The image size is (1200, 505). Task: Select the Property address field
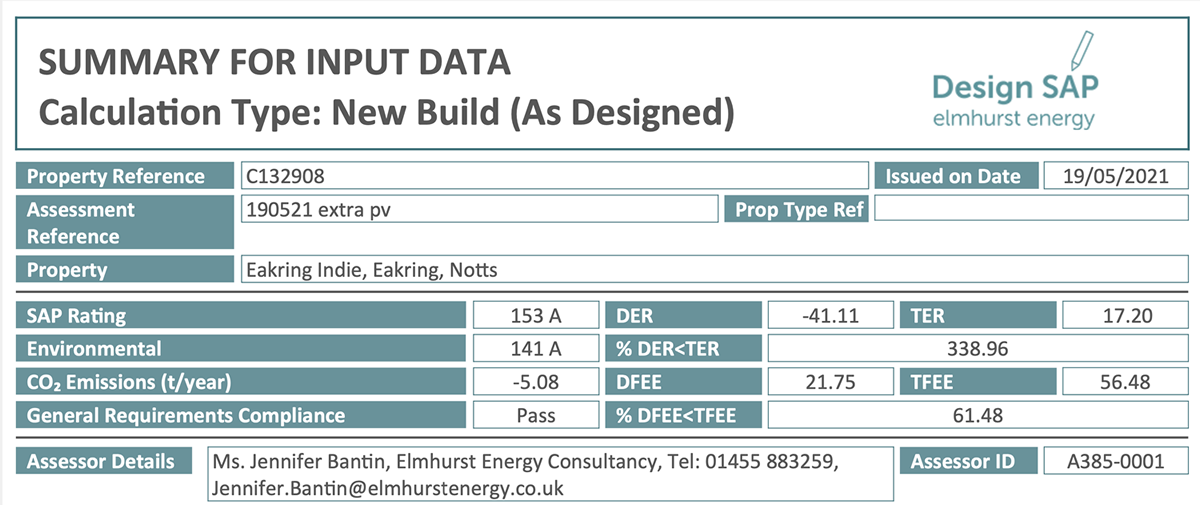[x=714, y=270]
